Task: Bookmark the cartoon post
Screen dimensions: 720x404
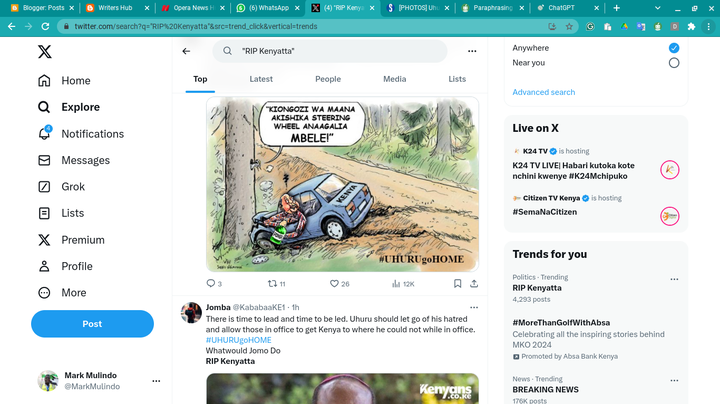Action: click(x=457, y=284)
